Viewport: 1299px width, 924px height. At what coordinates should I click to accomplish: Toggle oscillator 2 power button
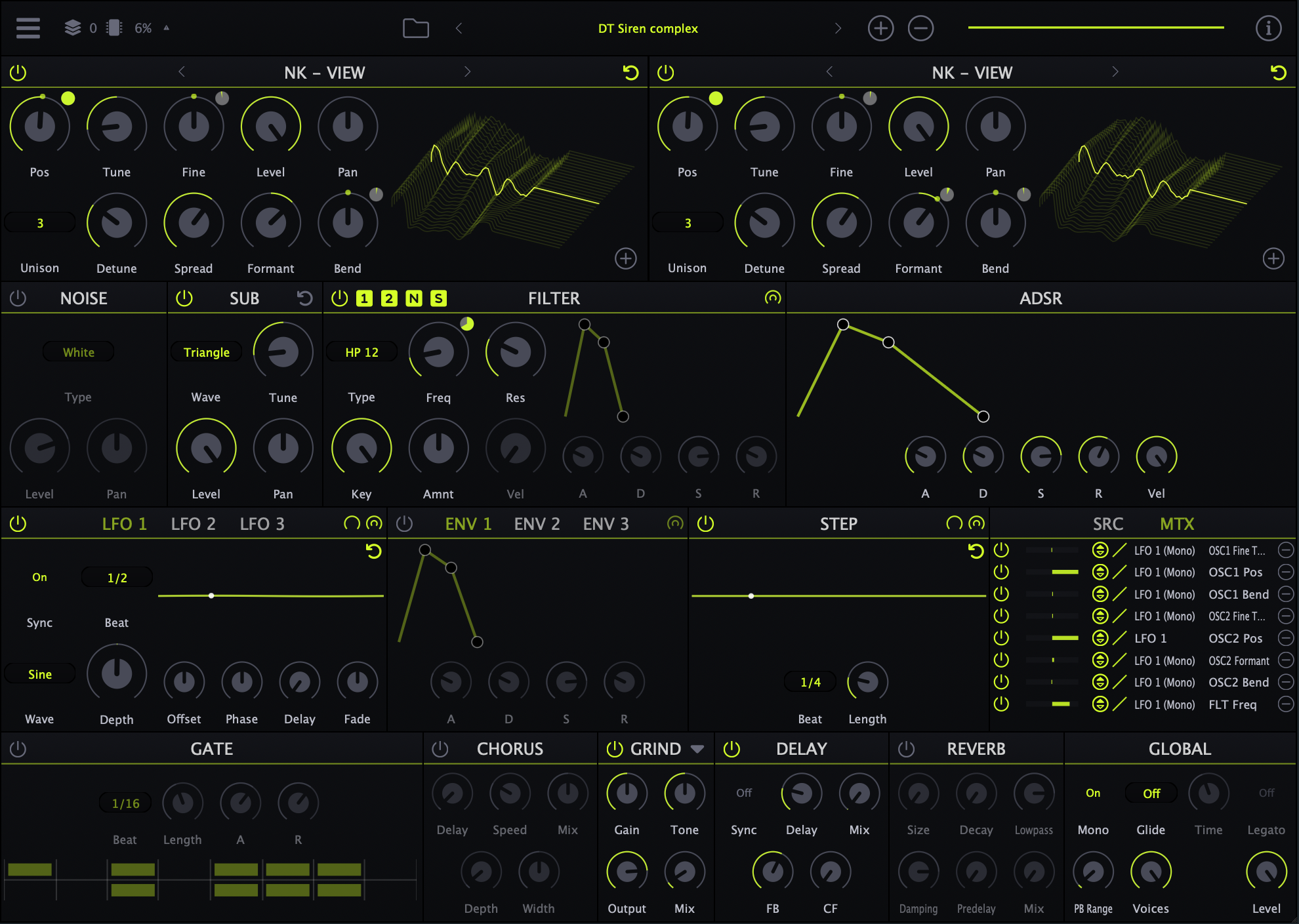pyautogui.click(x=665, y=72)
